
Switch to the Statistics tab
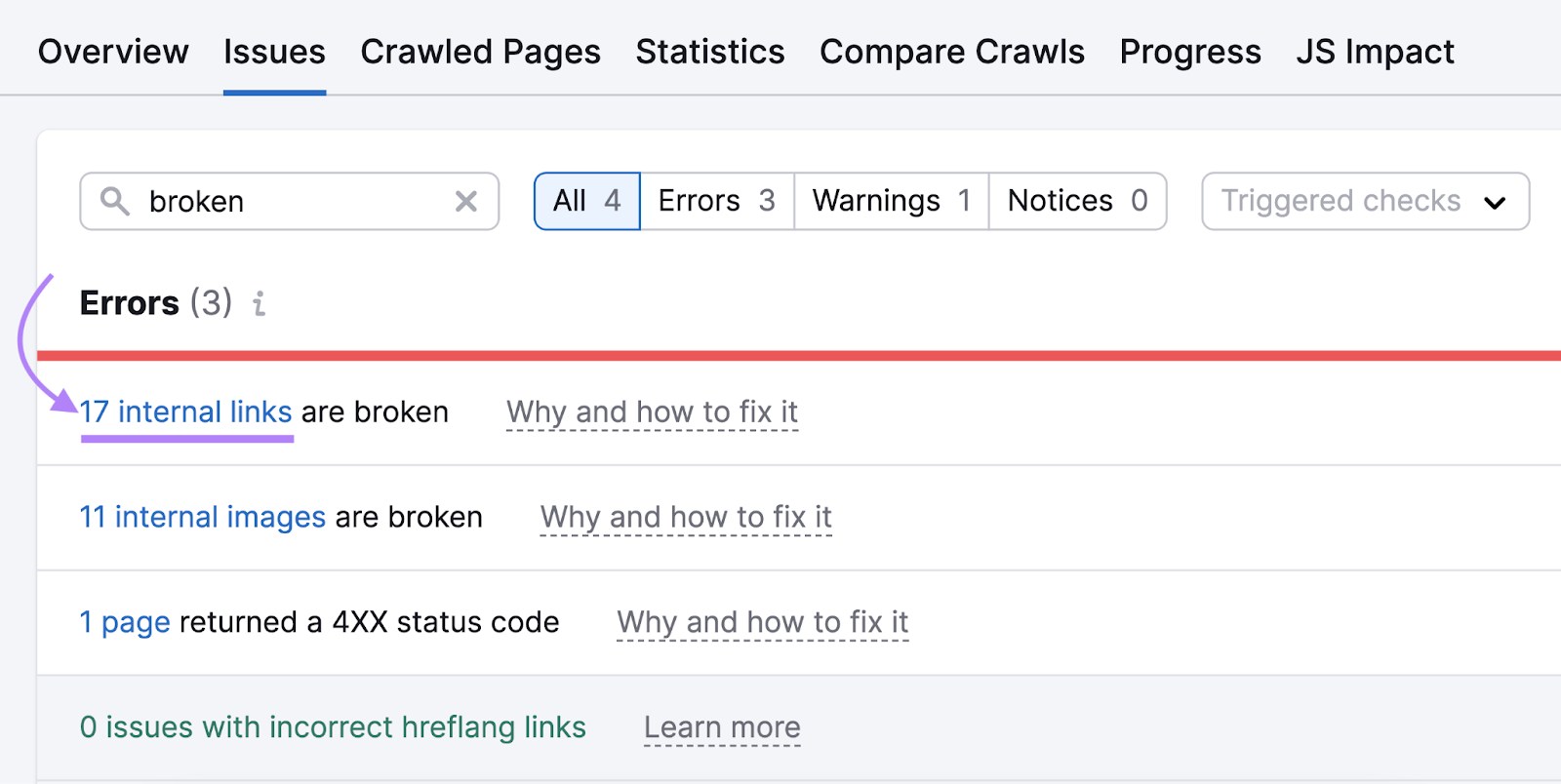[710, 52]
